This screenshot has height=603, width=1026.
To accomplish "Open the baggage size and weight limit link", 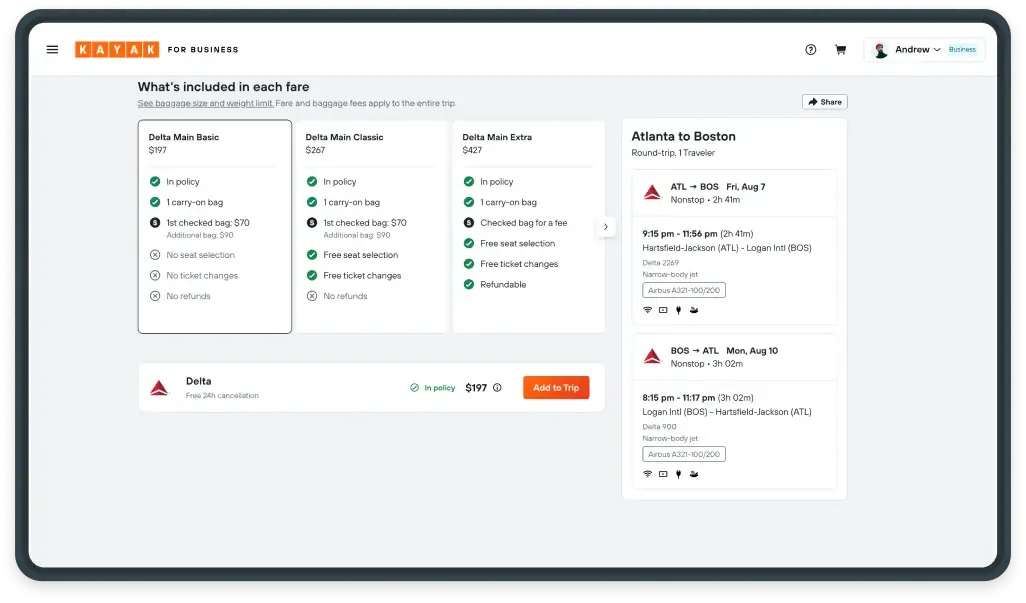I will 205,103.
